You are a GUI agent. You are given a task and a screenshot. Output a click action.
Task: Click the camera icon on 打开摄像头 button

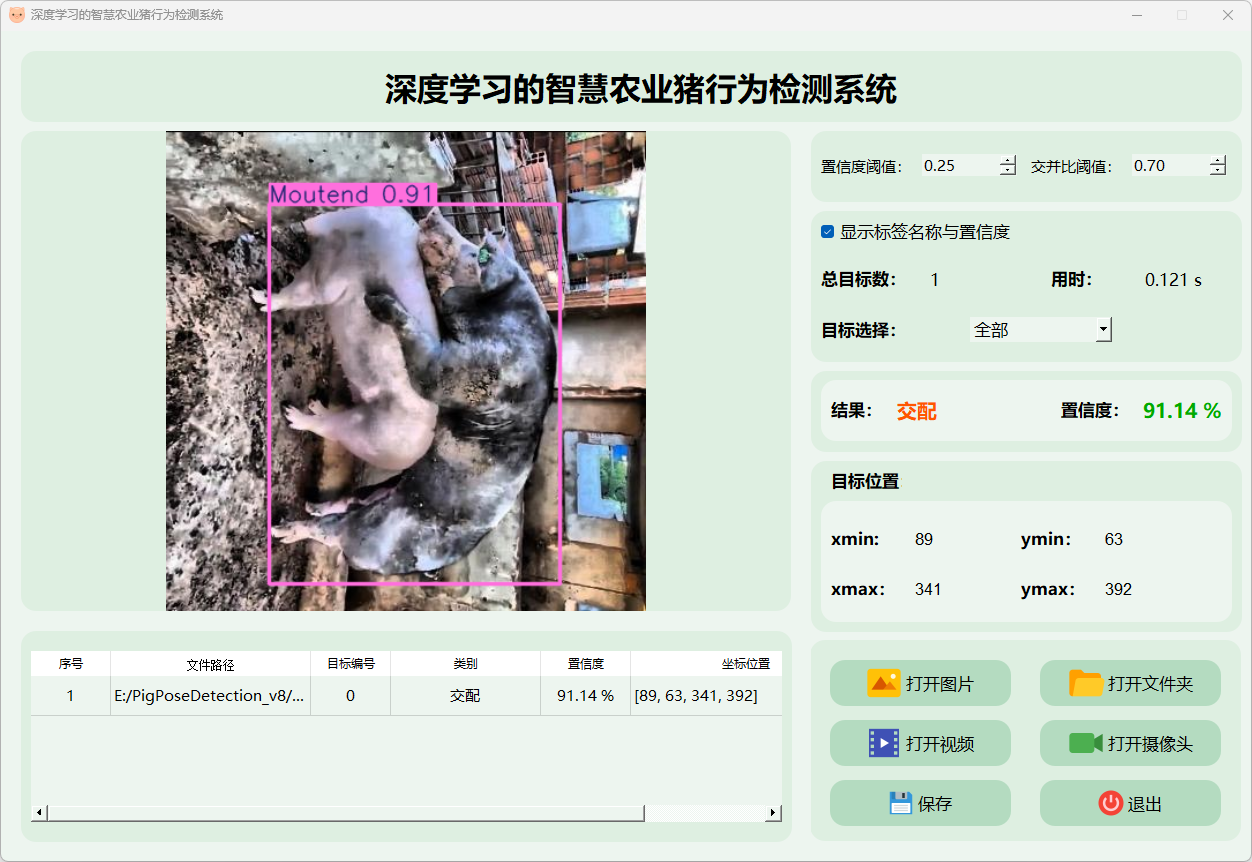point(1085,743)
